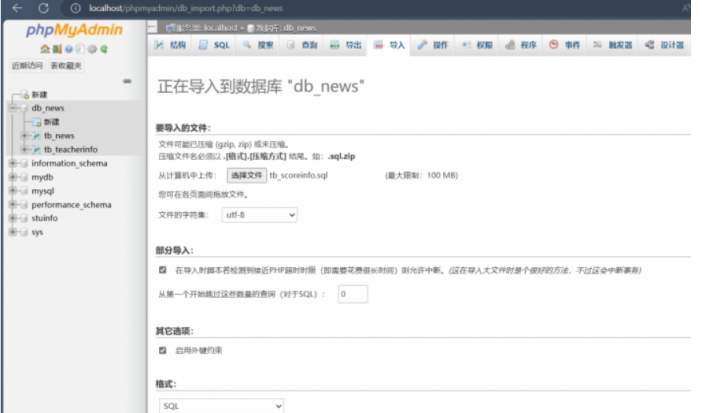702x413 pixels.
Task: Select information_schema database in tree
Action: coord(69,163)
